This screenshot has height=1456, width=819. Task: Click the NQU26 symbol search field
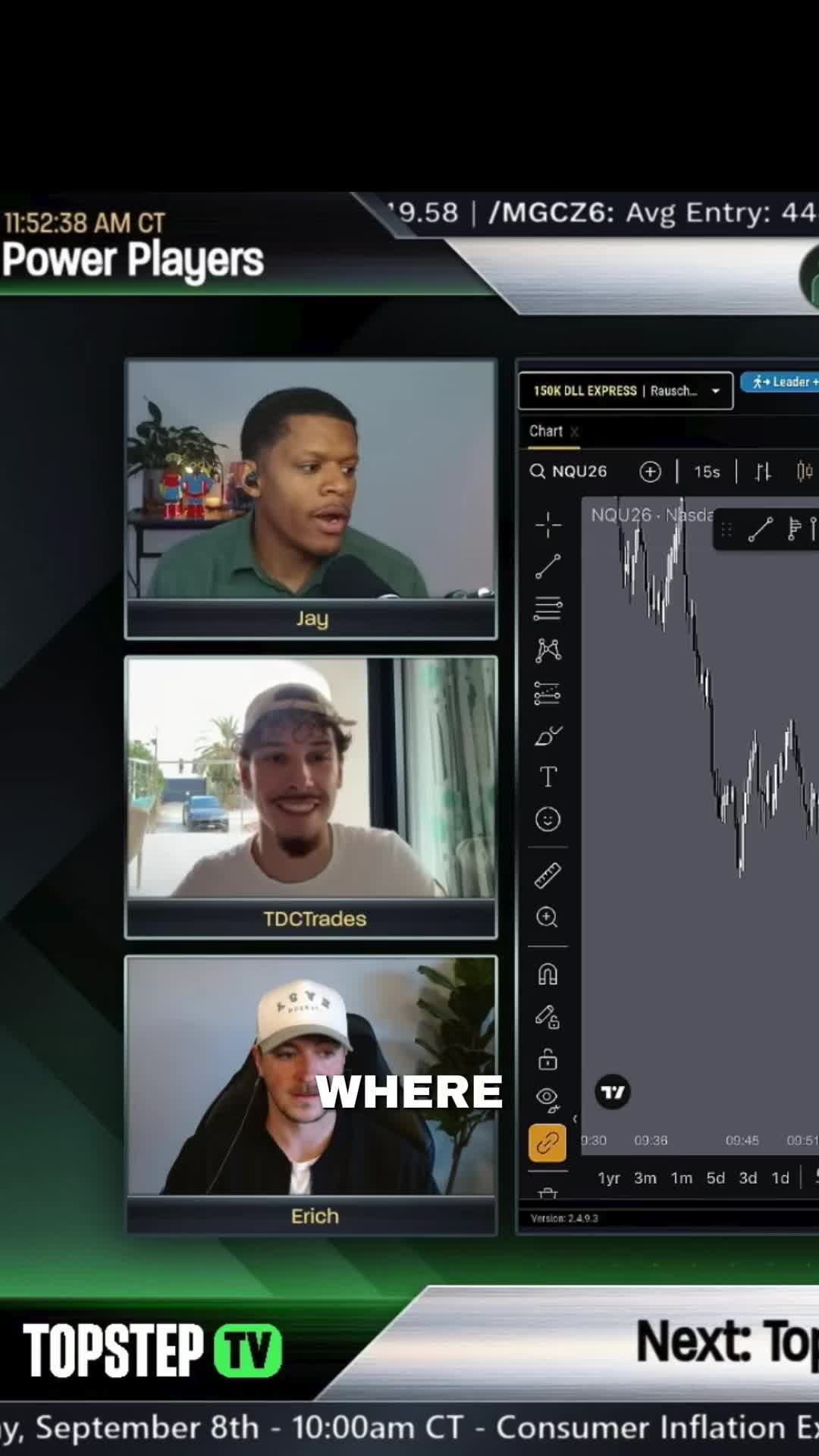569,472
